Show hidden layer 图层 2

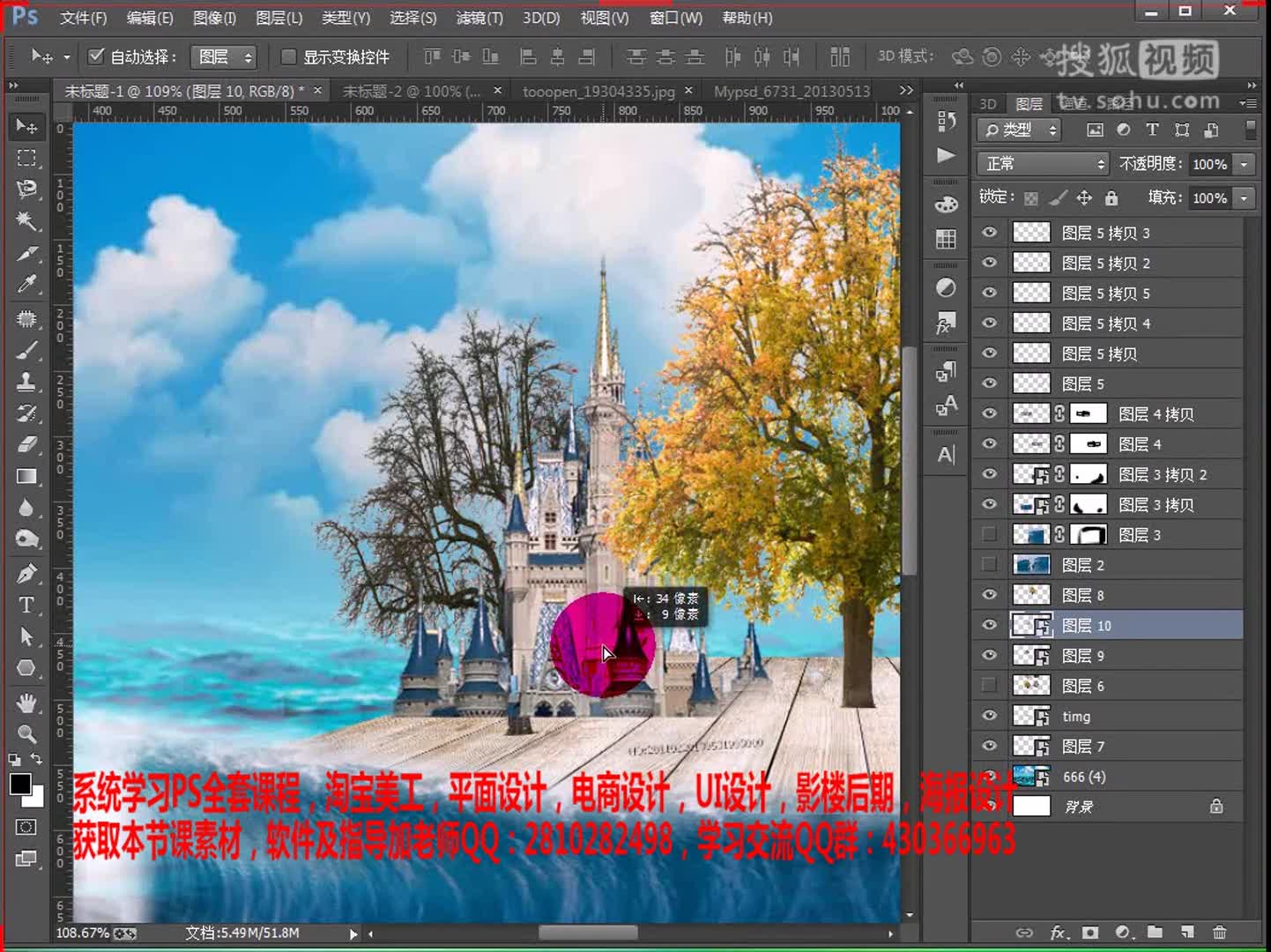(x=989, y=564)
